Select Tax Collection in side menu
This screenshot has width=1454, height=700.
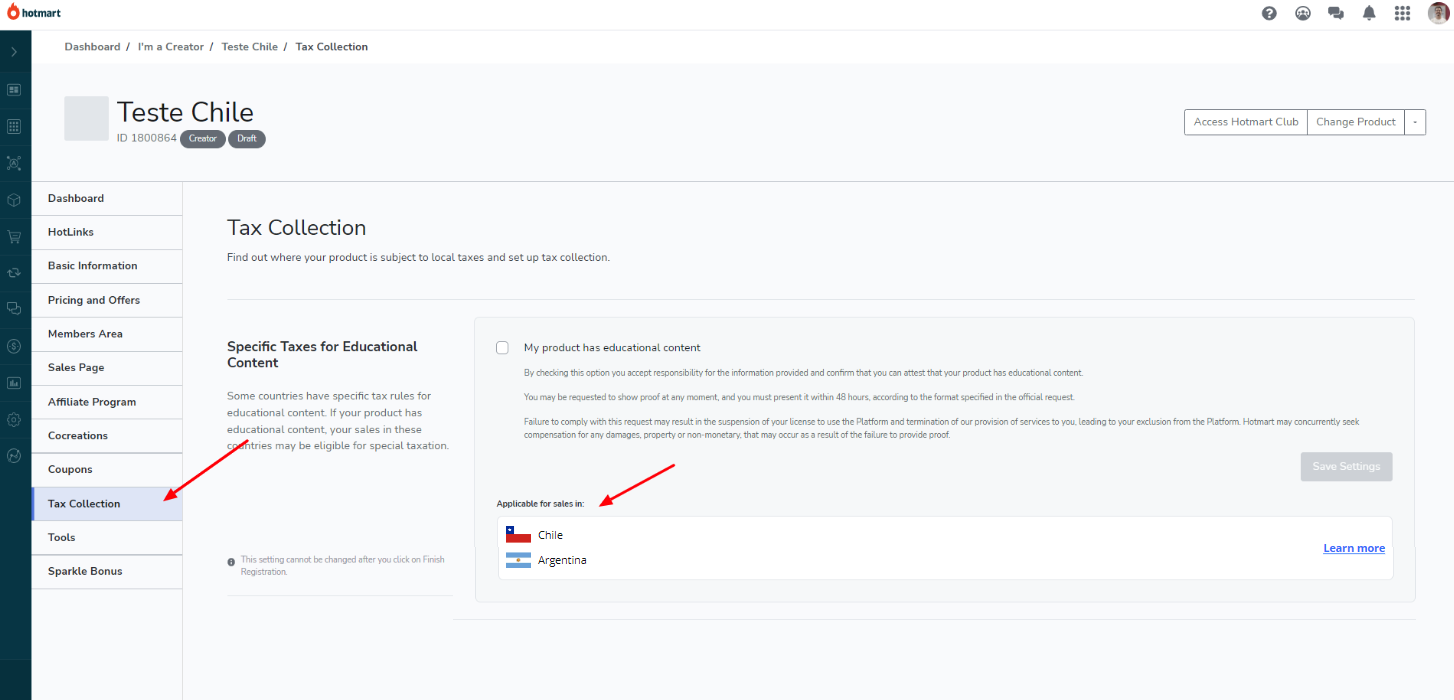tap(107, 504)
